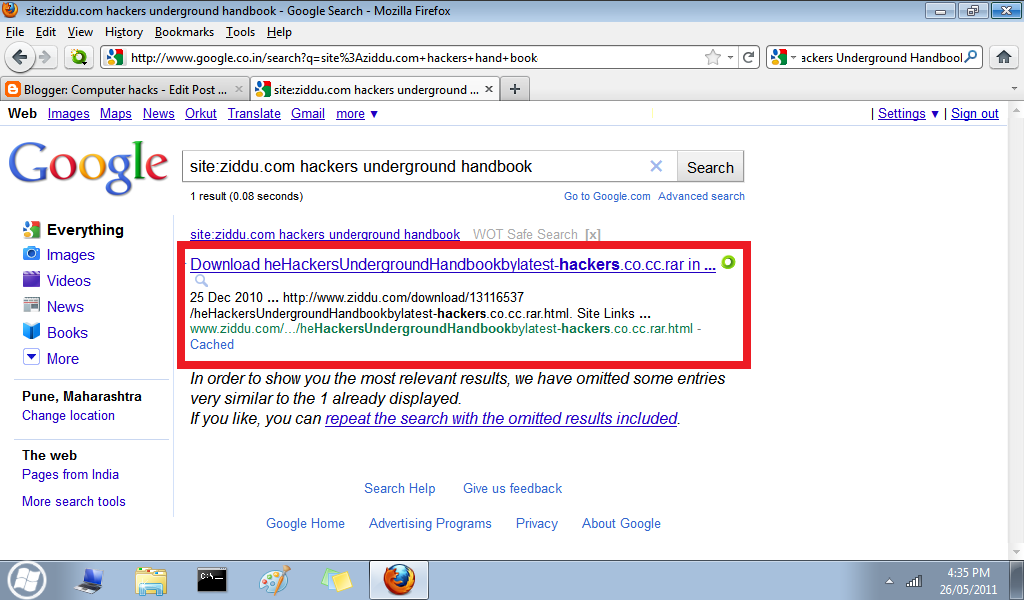Open search engine dropdown arrow

click(793, 57)
